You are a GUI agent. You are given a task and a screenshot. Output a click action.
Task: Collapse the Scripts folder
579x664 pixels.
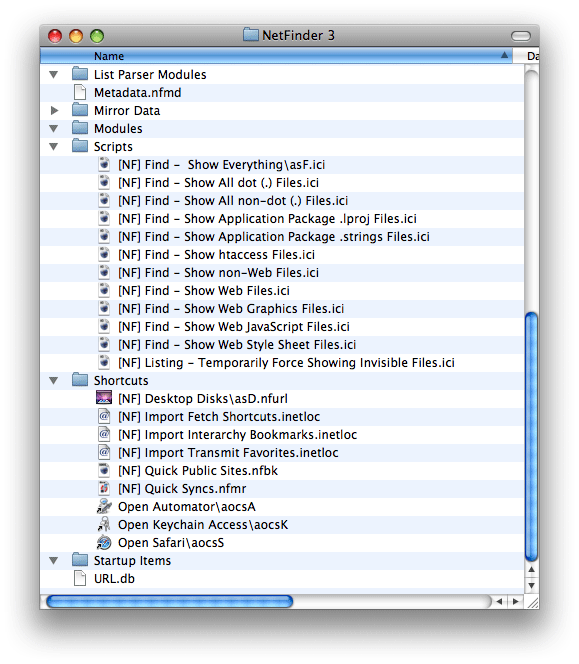click(x=53, y=147)
